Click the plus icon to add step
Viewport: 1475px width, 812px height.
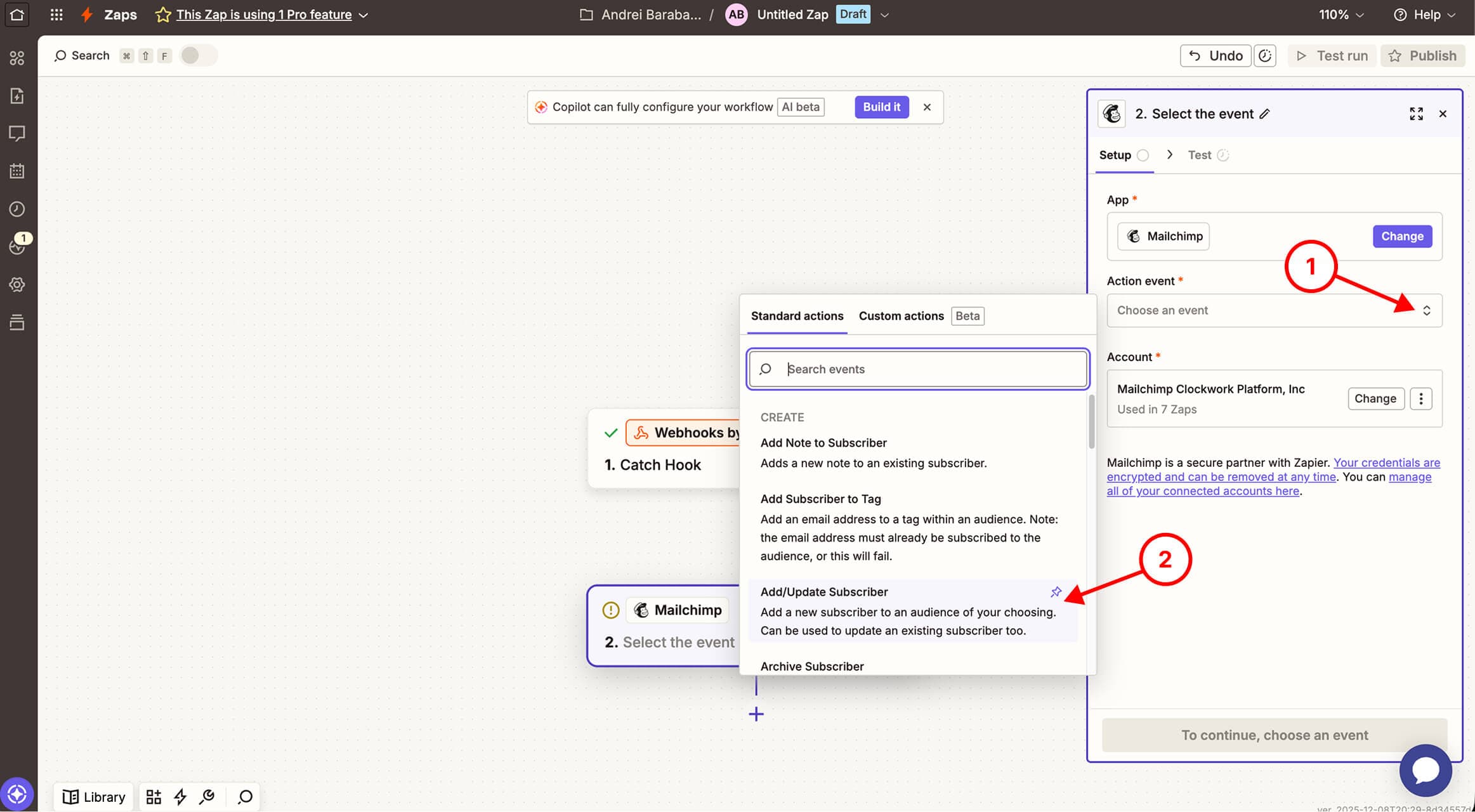756,714
